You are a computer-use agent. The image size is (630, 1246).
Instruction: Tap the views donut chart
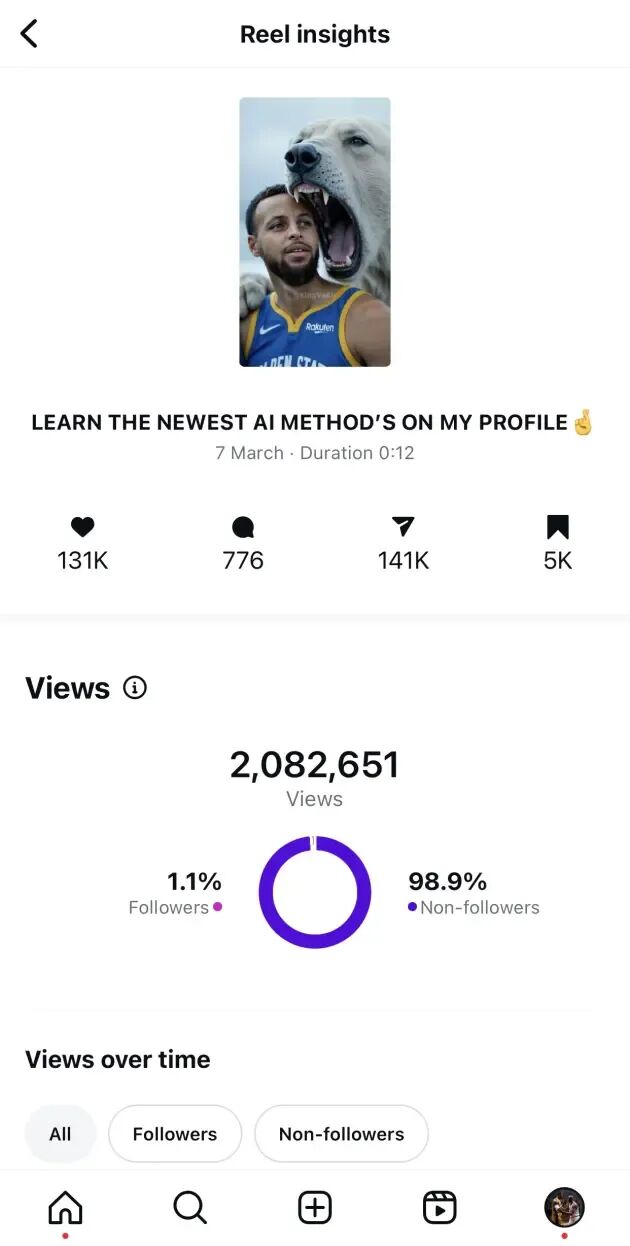click(x=315, y=892)
